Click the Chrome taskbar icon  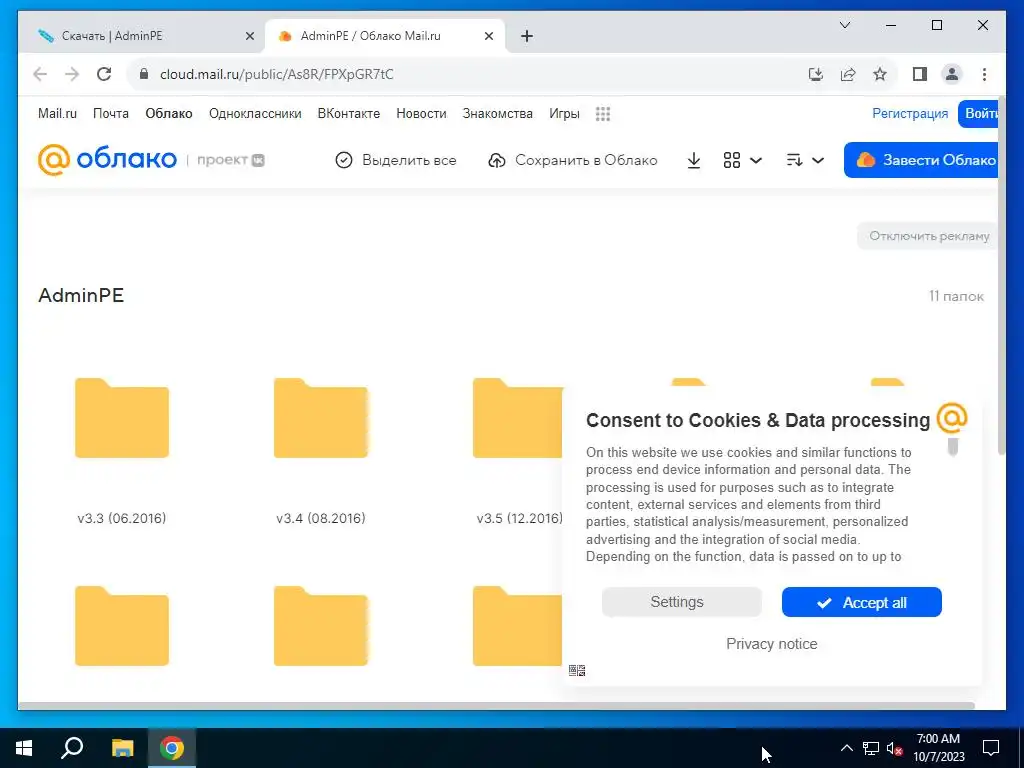[172, 748]
